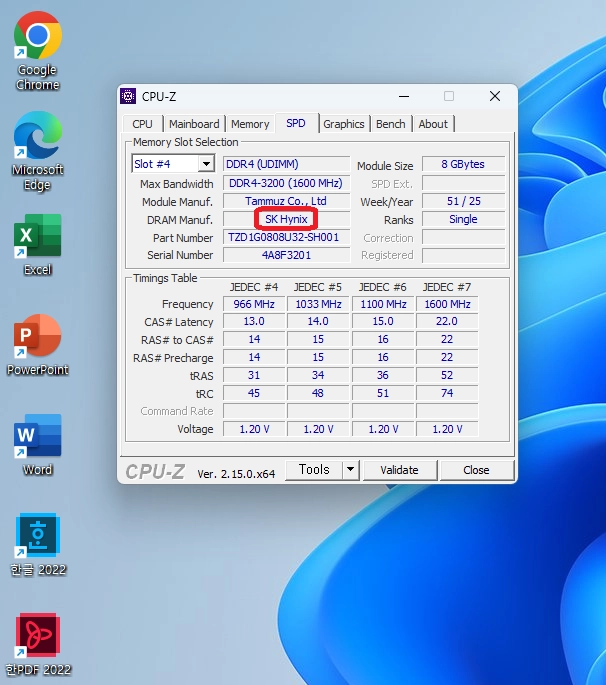Click the JEDEC #4 voltage 1.20 V cell

(x=254, y=429)
